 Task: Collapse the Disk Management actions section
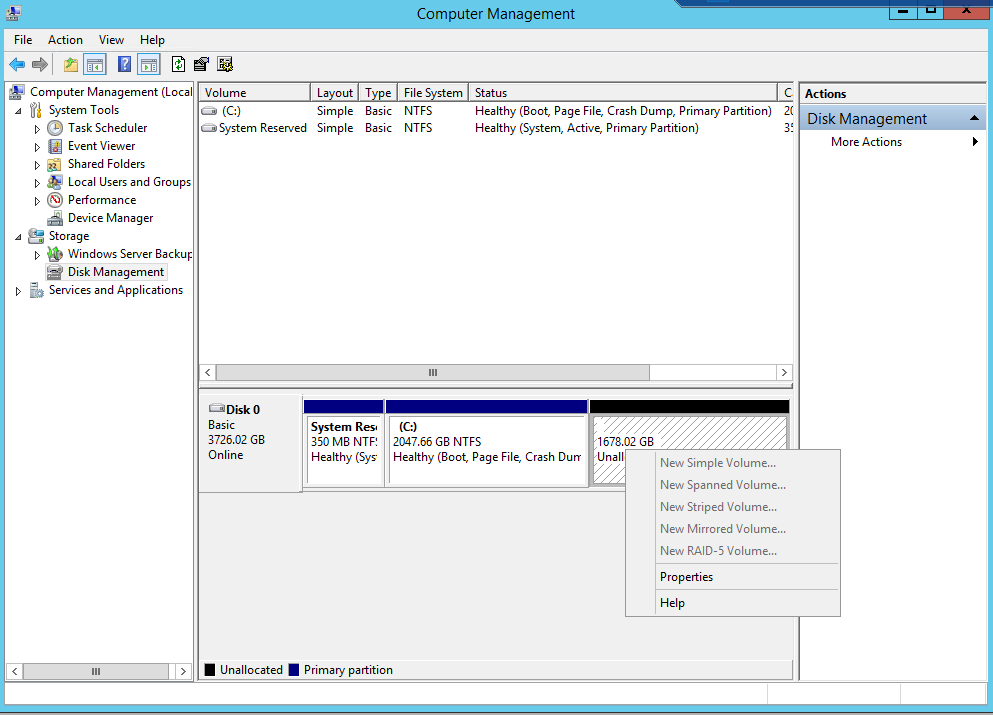point(974,118)
